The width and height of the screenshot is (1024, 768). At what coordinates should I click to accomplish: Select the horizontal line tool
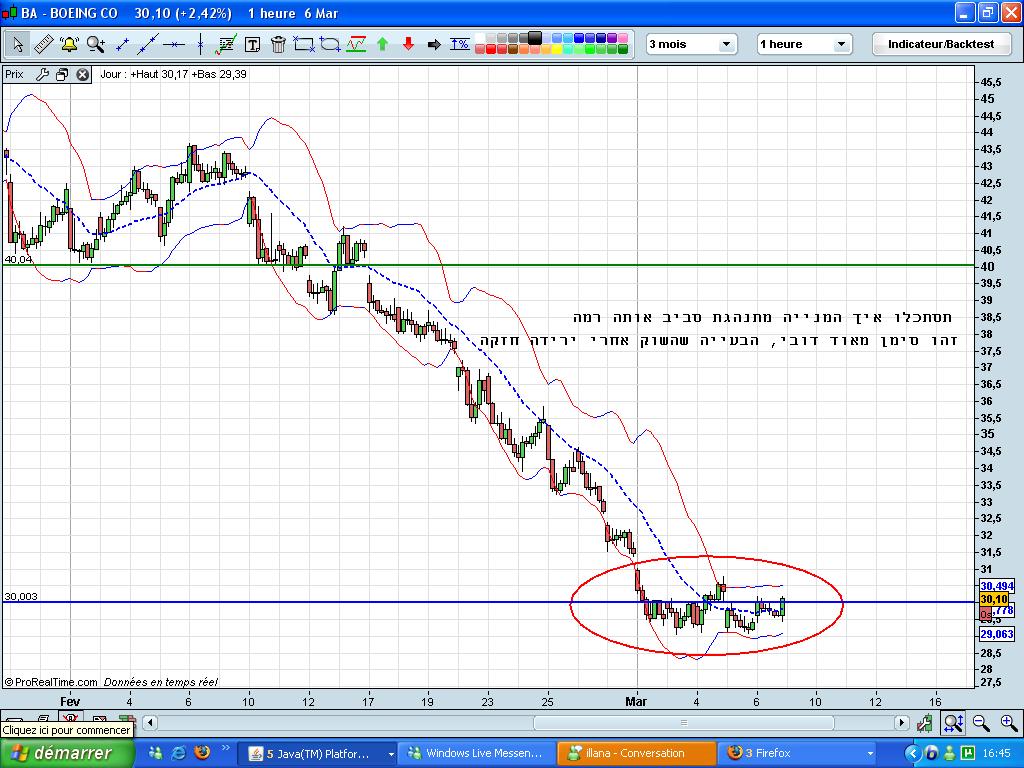pos(174,44)
